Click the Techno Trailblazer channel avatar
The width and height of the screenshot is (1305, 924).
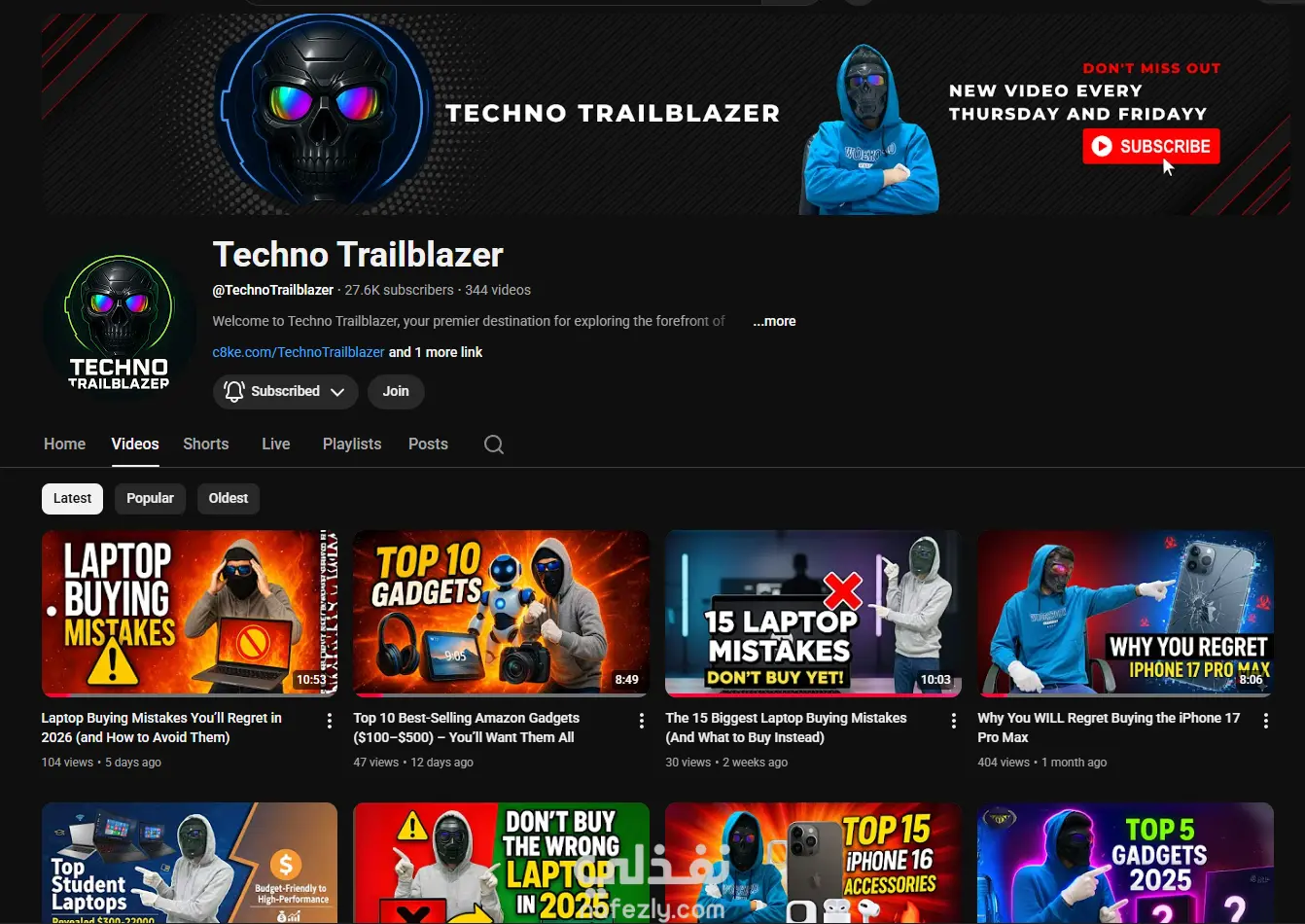click(119, 324)
